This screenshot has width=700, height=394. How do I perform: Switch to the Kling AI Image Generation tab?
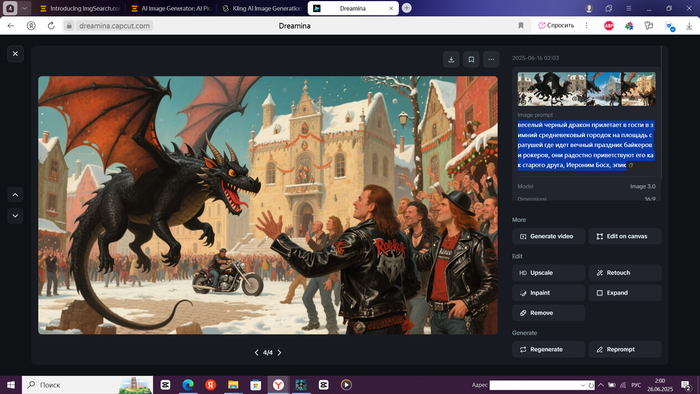[263, 8]
